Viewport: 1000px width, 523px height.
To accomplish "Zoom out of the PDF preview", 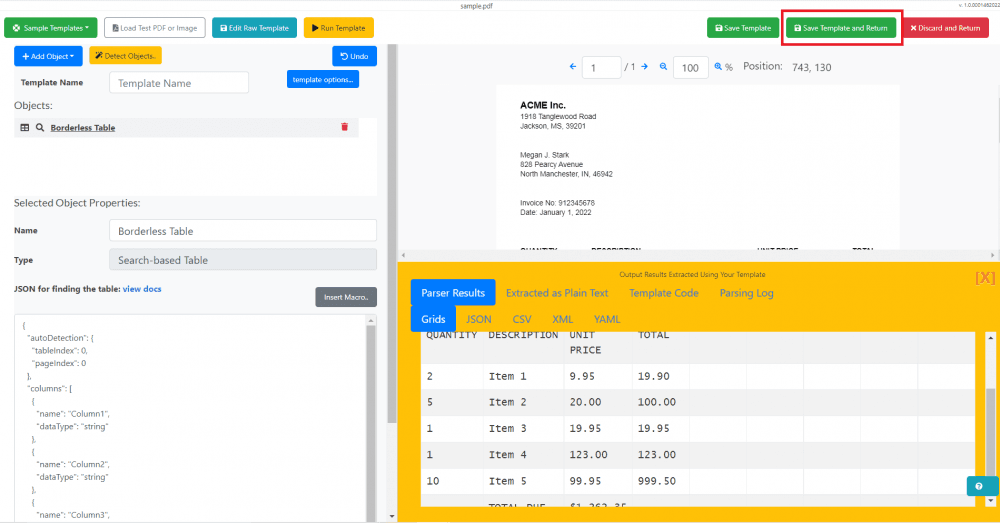I will pyautogui.click(x=663, y=67).
